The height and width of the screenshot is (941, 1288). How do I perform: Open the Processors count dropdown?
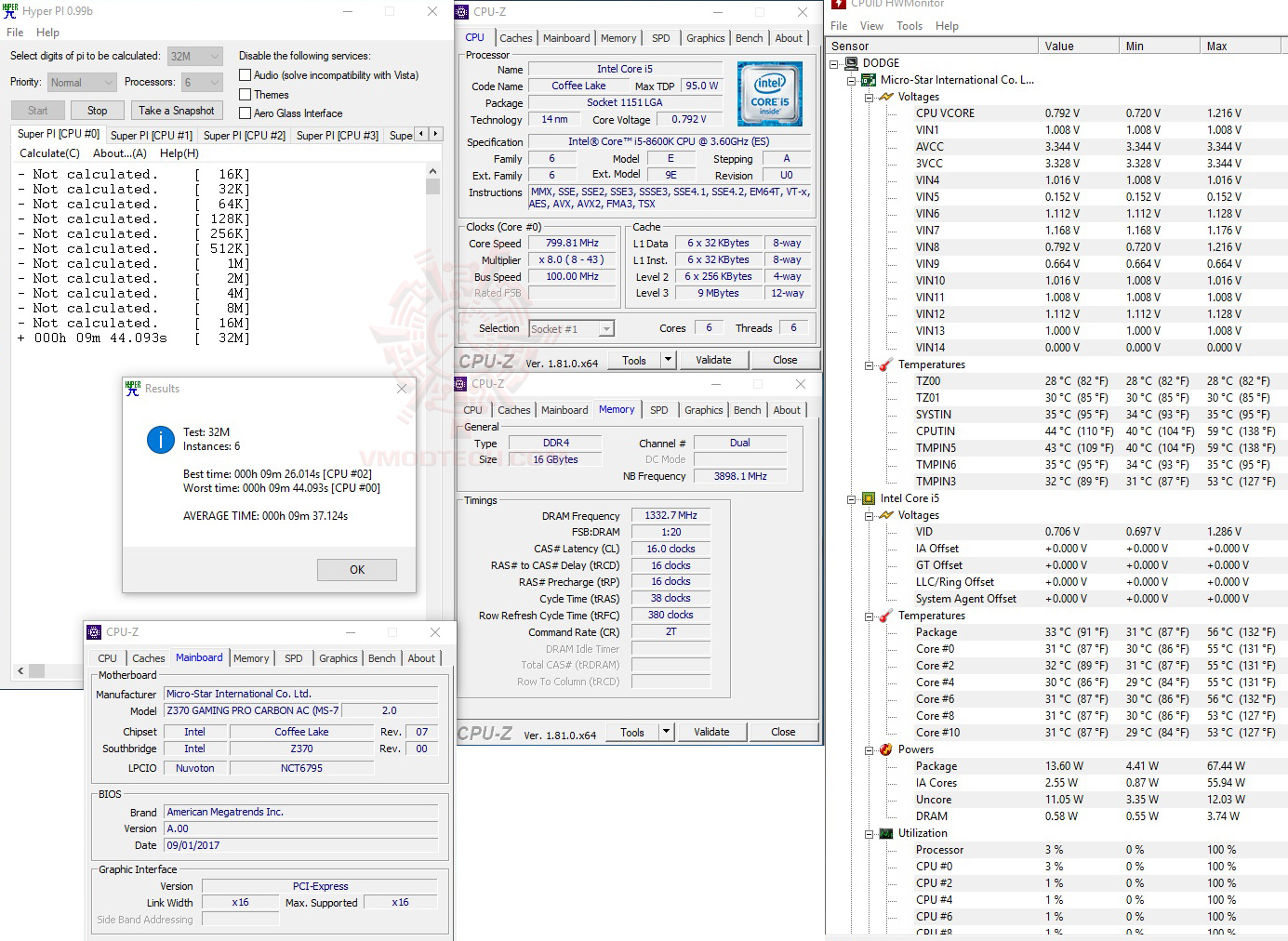201,83
